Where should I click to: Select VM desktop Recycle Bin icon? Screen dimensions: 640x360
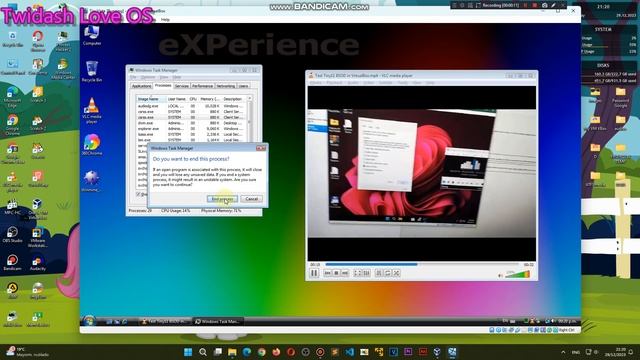click(91, 71)
